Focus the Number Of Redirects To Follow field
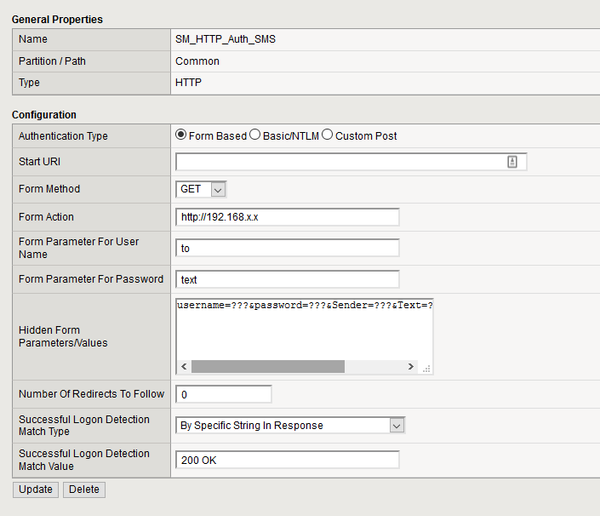This screenshot has width=600, height=516. [223, 394]
